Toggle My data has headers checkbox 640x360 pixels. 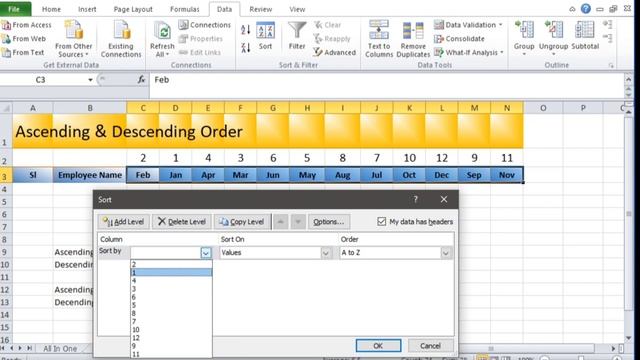(x=381, y=222)
